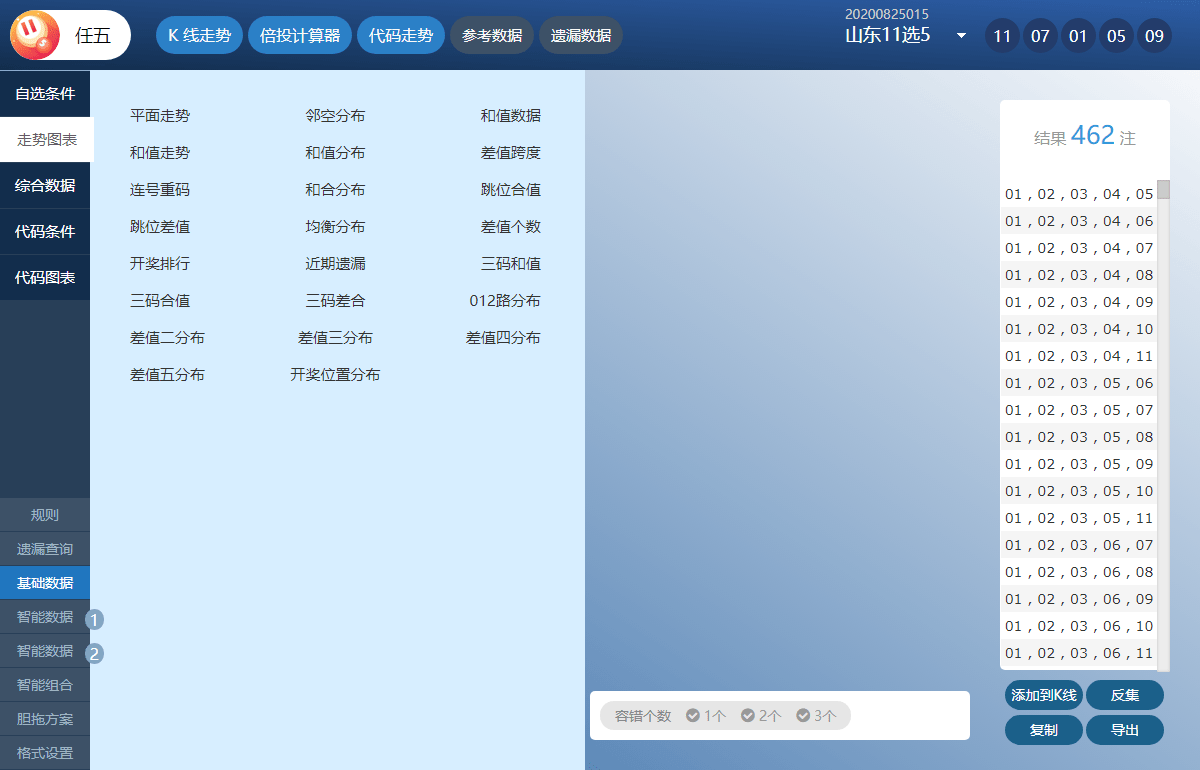Select result row 01, 02, 03, 05, 08

[x=1079, y=437]
